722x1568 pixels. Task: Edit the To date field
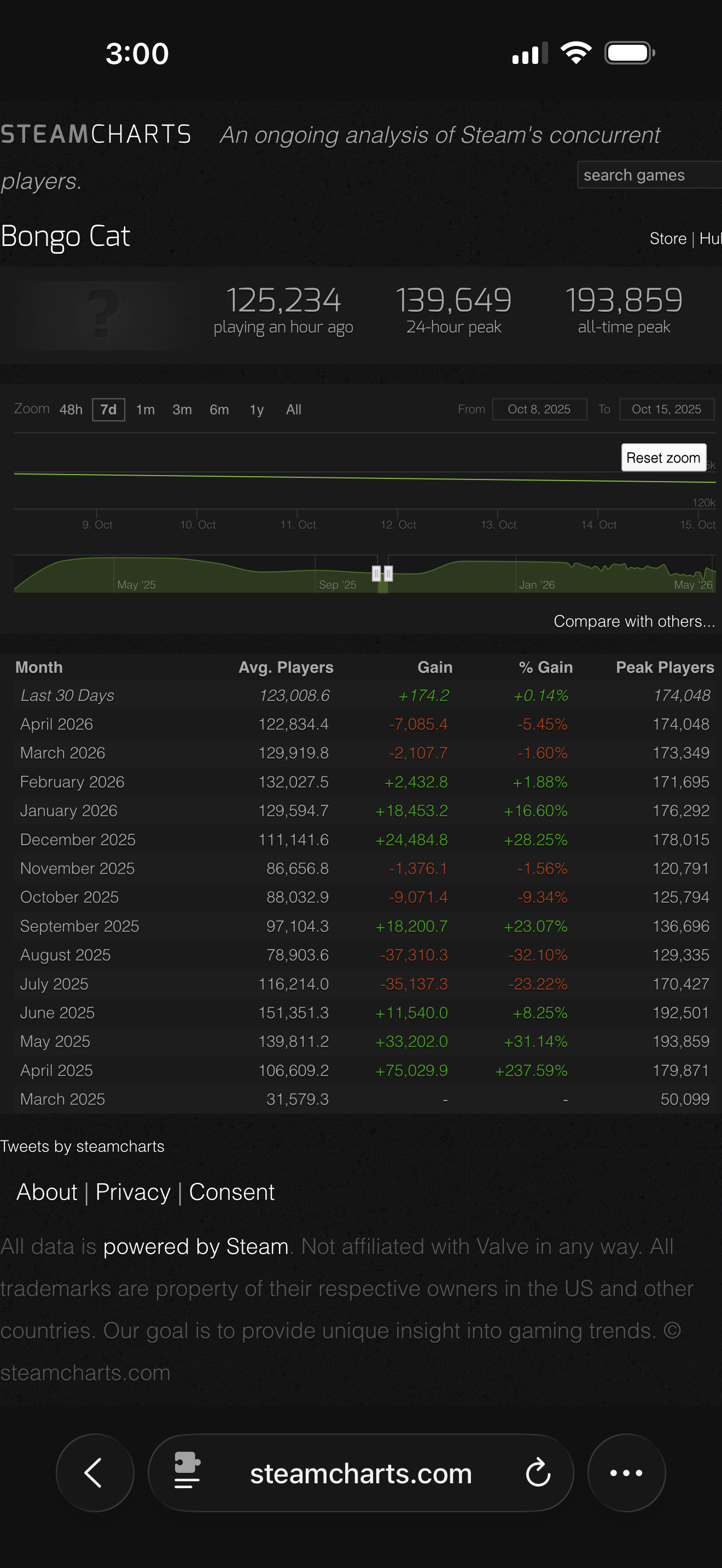(667, 409)
